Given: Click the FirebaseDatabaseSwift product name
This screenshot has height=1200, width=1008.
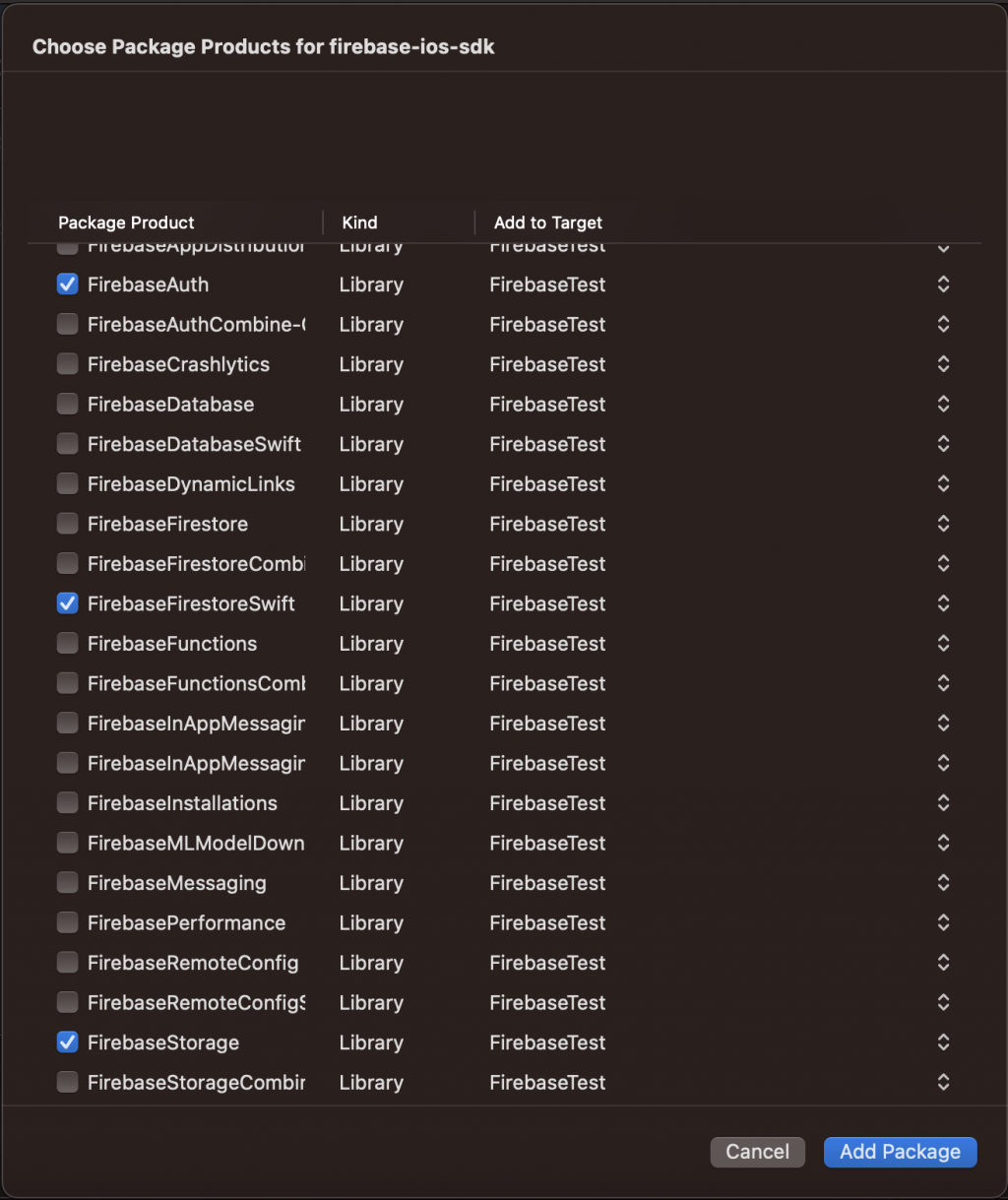Looking at the screenshot, I should (194, 444).
